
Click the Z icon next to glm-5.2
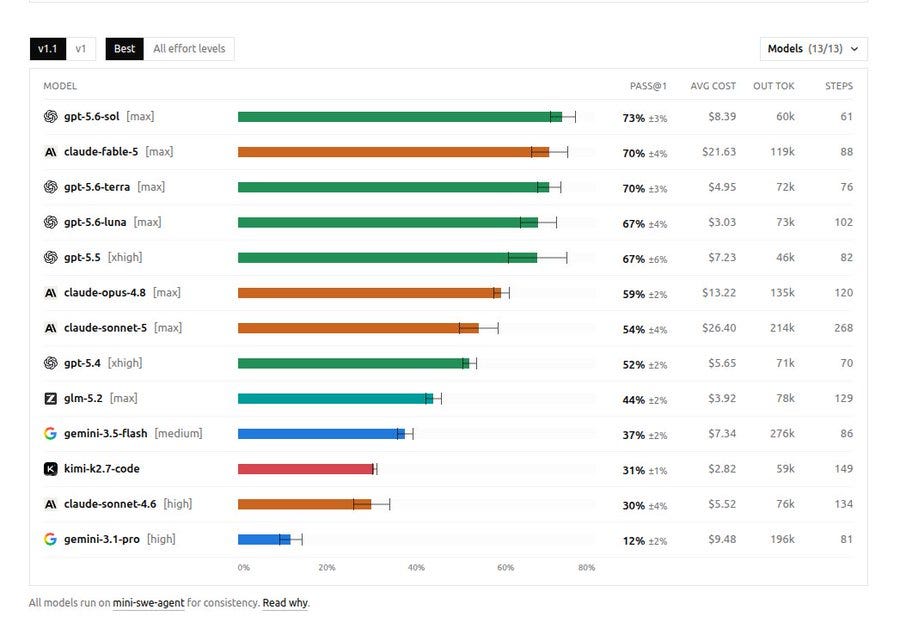(51, 398)
